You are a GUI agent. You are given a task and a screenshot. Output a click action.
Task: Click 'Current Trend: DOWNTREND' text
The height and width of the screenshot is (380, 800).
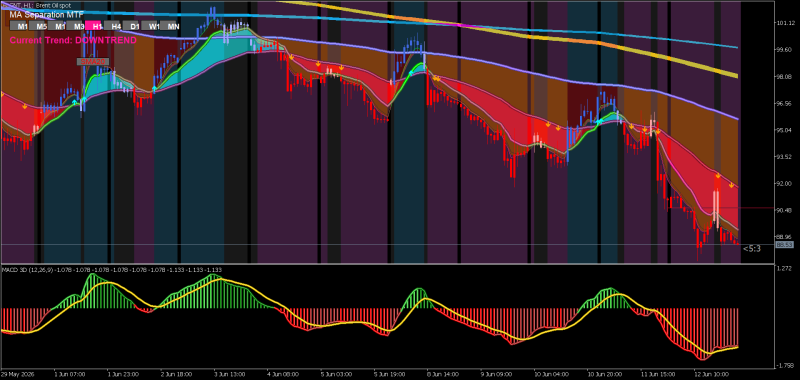[x=73, y=40]
